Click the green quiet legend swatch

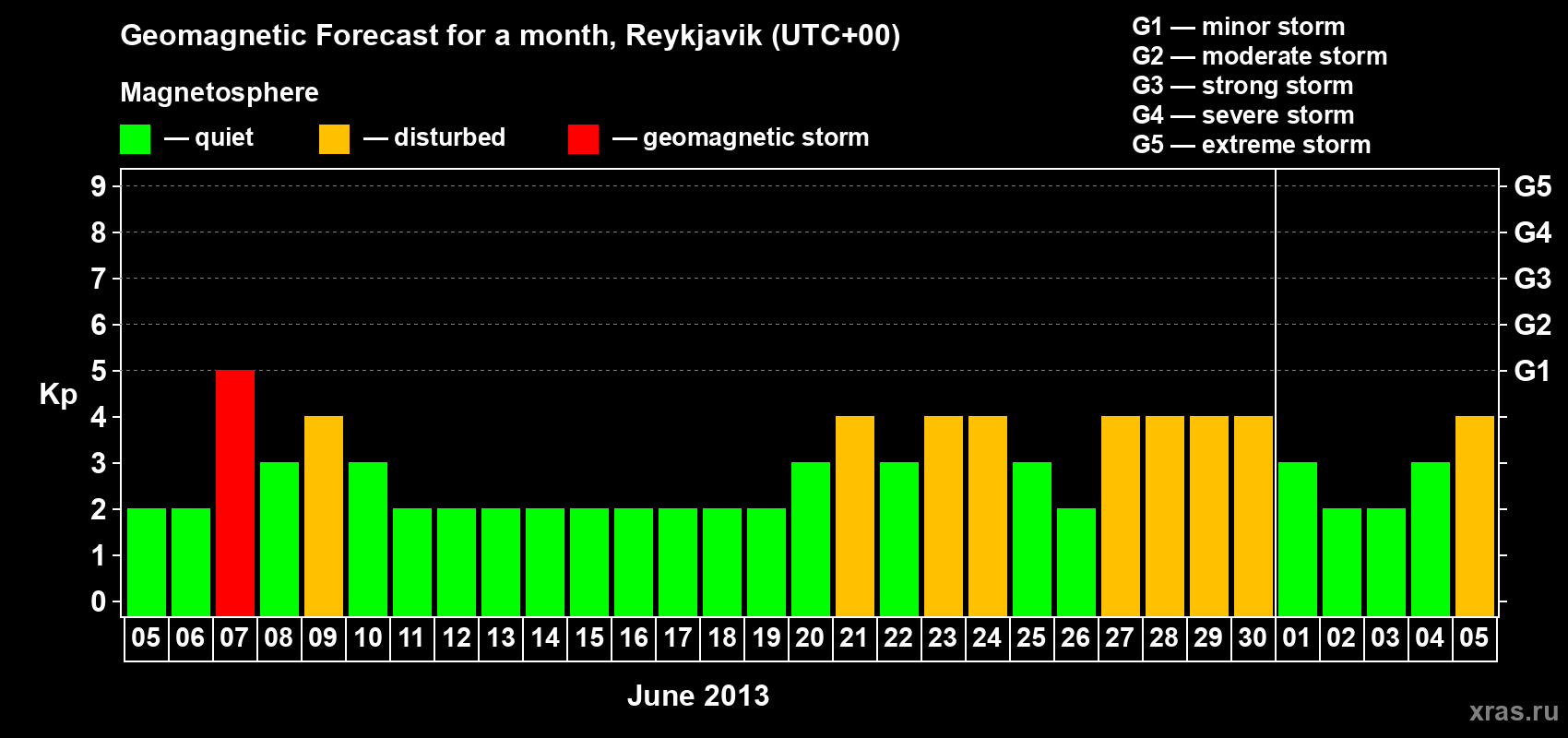tap(135, 139)
